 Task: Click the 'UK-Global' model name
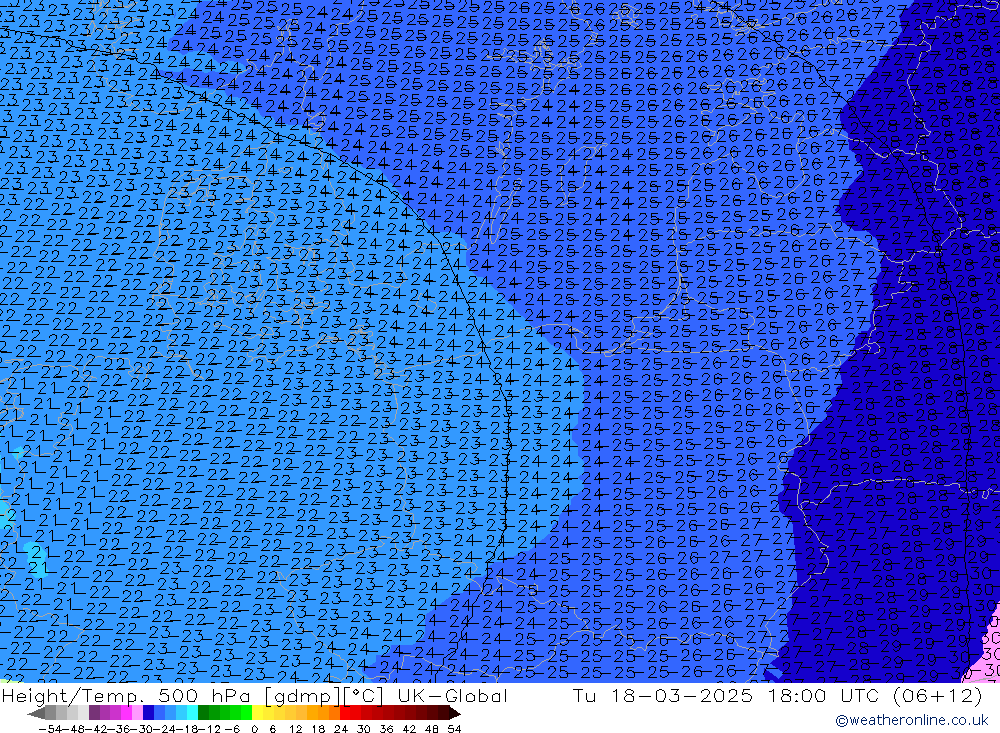[452, 696]
